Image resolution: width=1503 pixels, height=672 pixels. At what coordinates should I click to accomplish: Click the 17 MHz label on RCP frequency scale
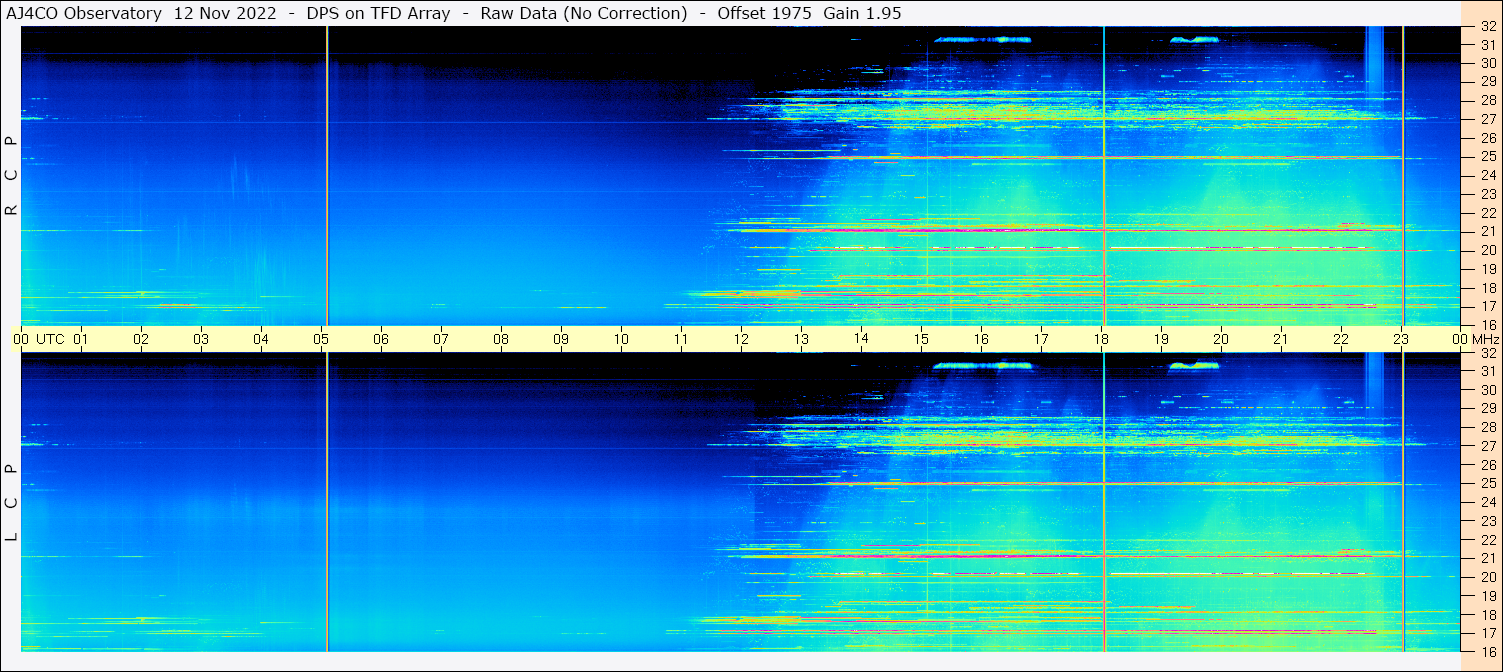[x=1488, y=306]
